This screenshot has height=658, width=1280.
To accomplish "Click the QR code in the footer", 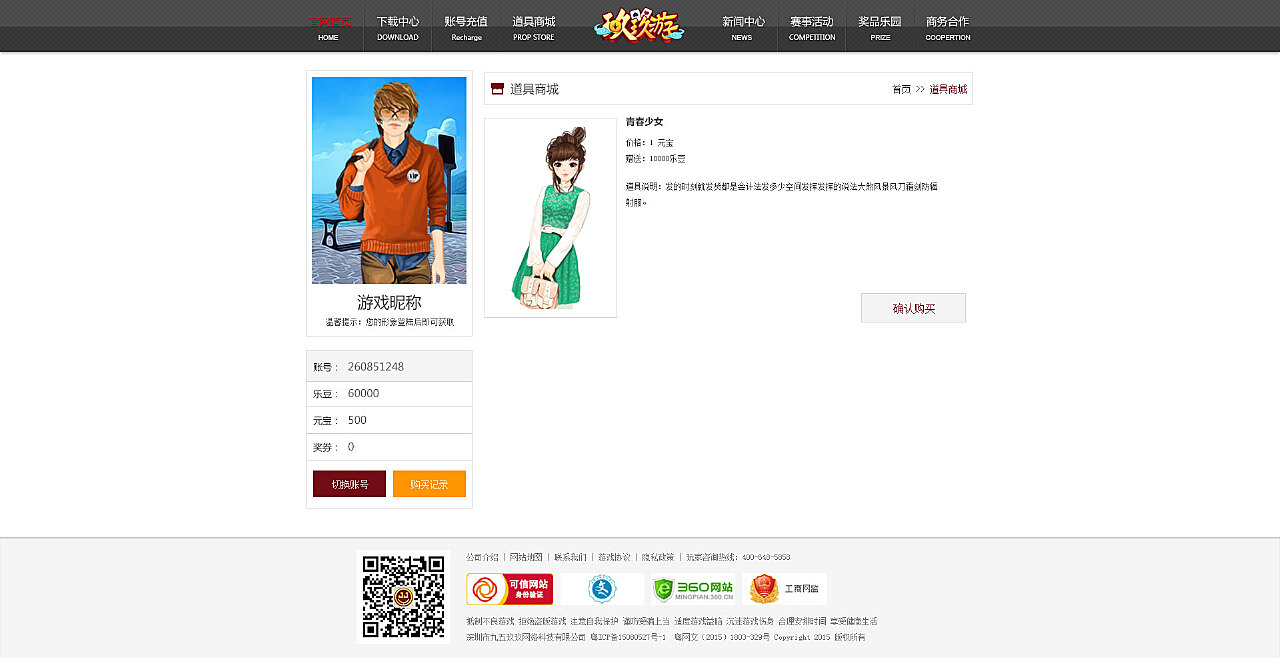I will 403,596.
